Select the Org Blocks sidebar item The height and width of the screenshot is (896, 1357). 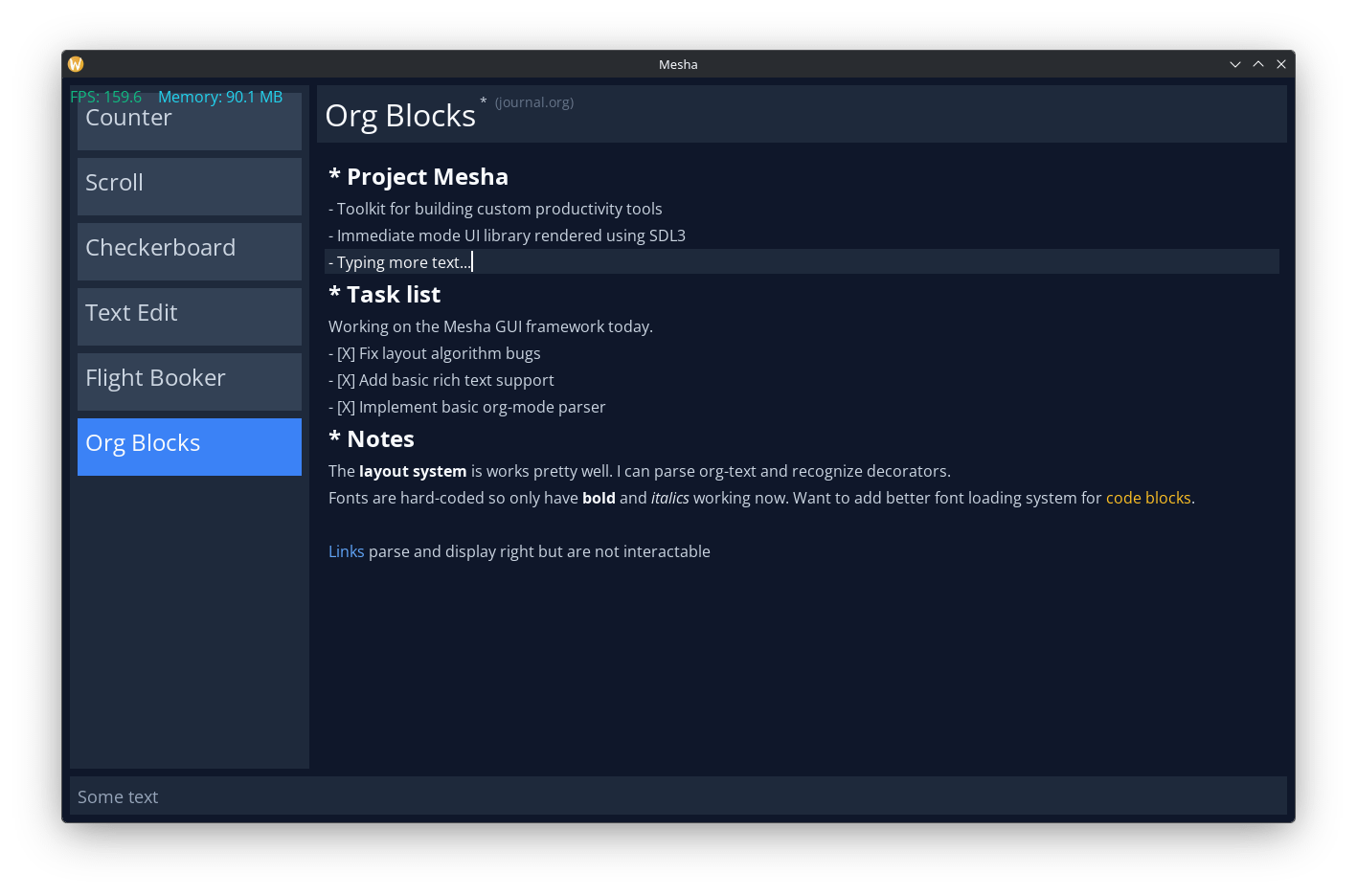[x=189, y=446]
